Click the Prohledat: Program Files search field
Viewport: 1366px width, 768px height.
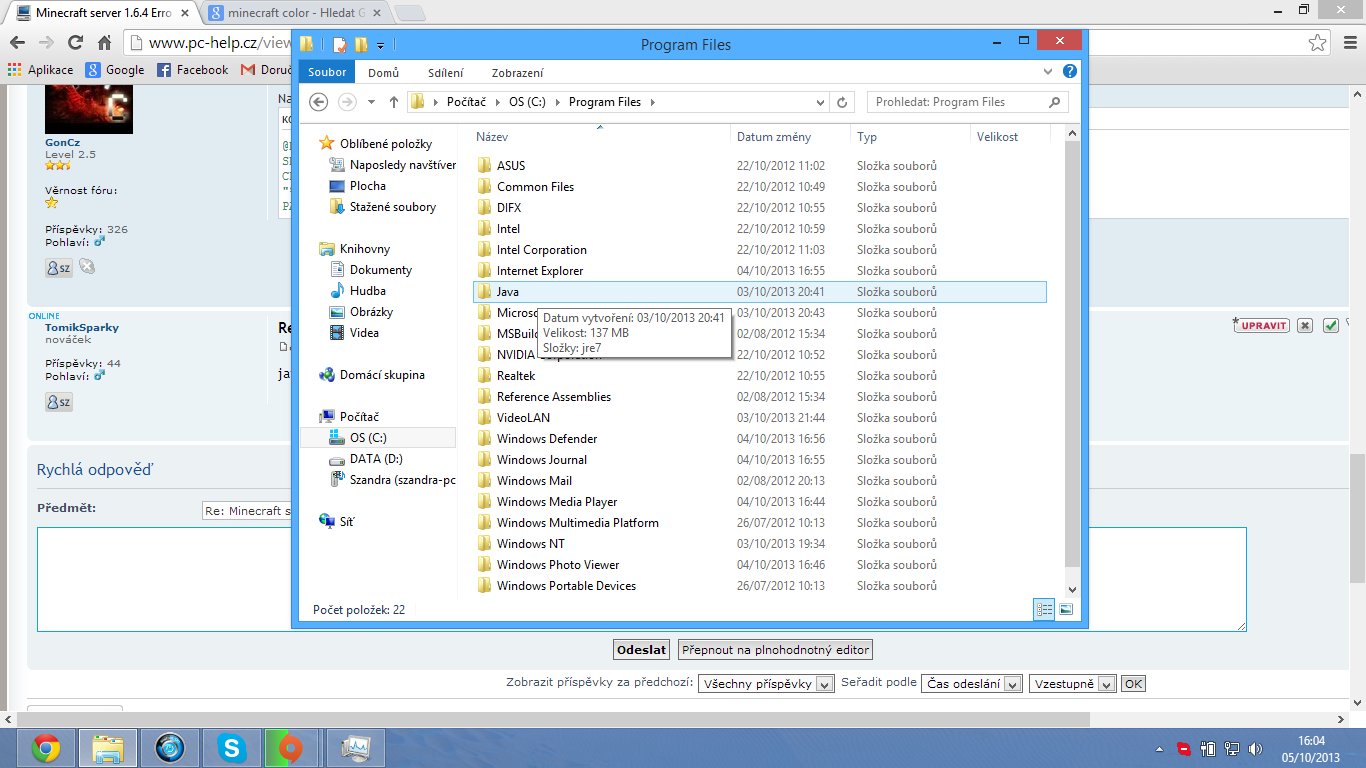(967, 102)
